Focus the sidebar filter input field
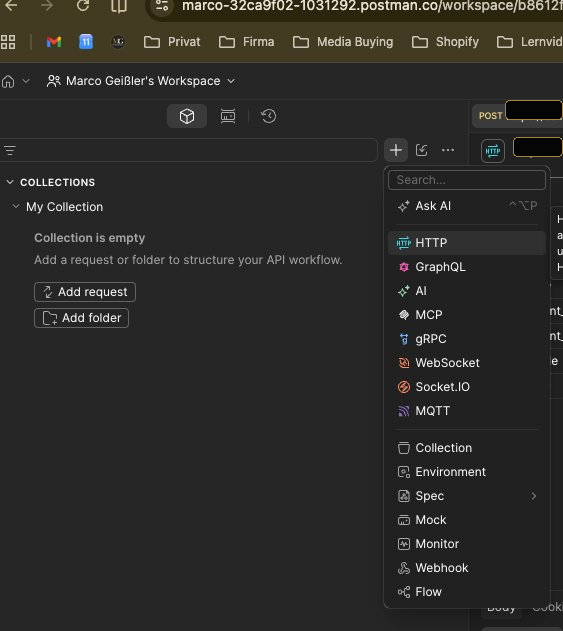This screenshot has height=631, width=563. pyautogui.click(x=188, y=151)
